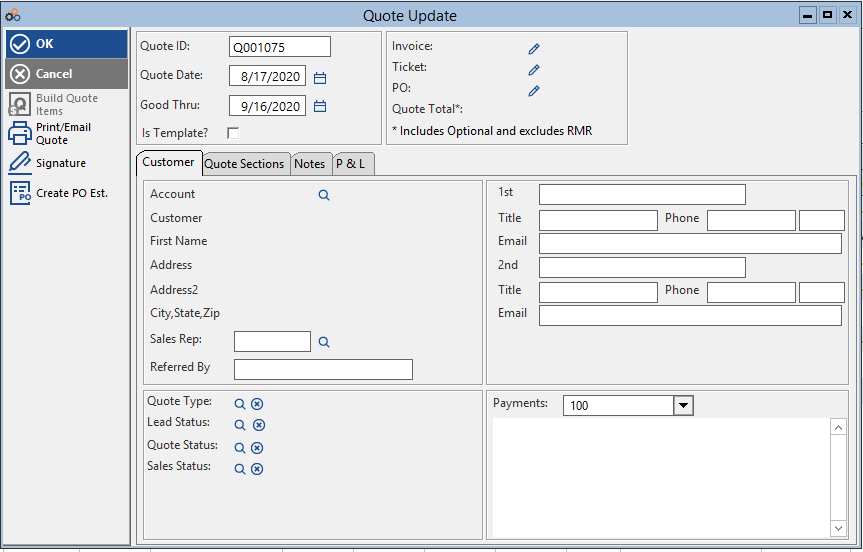Switch to the P & L tab
This screenshot has height=552, width=863.
pyautogui.click(x=351, y=164)
